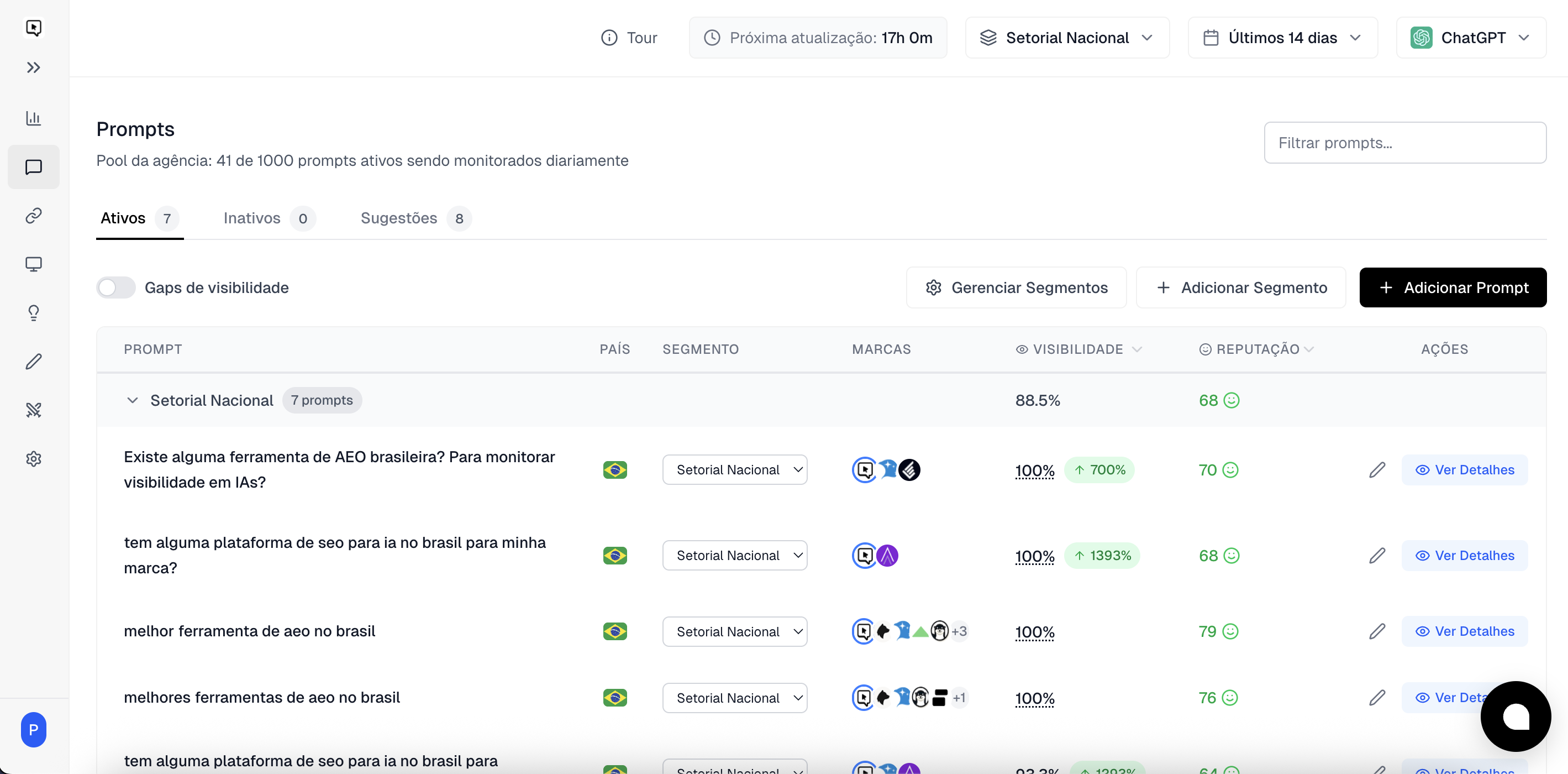Click the lightbulb insights sidebar icon

(x=34, y=313)
